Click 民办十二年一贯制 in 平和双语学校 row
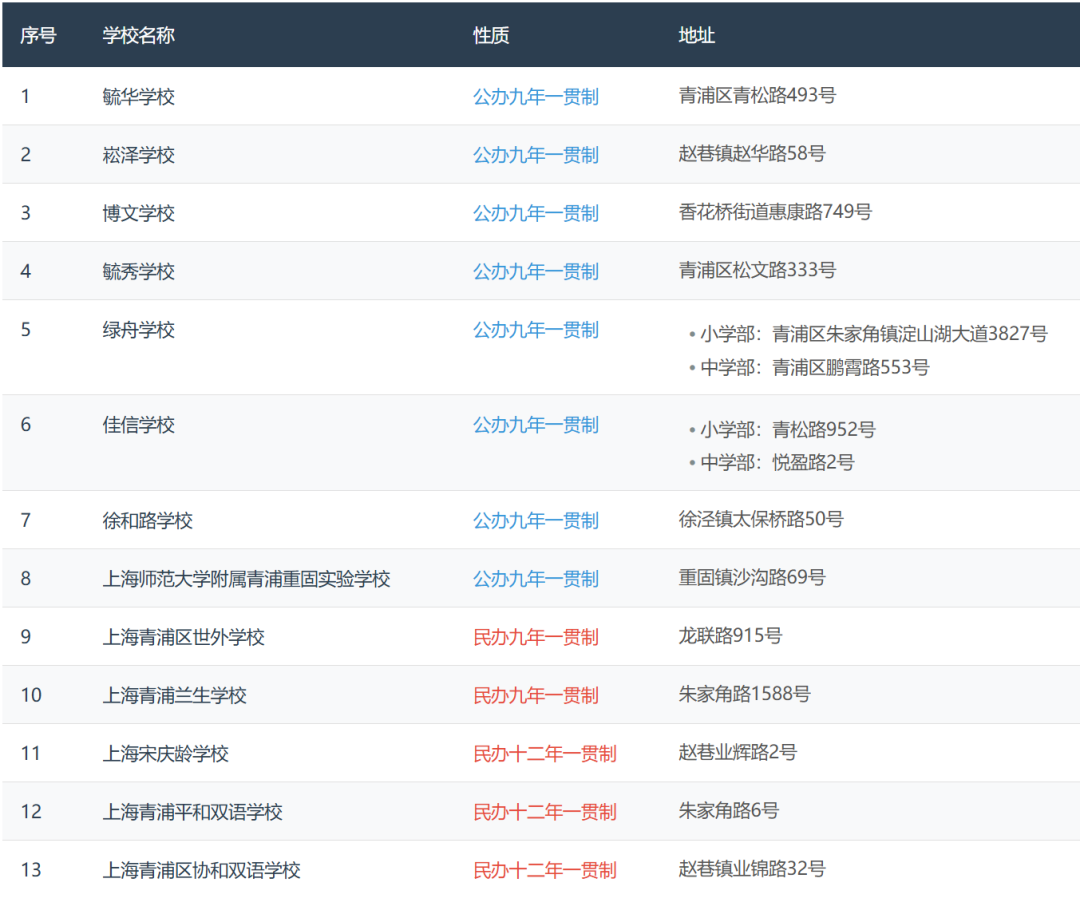The width and height of the screenshot is (1080, 922). tap(545, 812)
